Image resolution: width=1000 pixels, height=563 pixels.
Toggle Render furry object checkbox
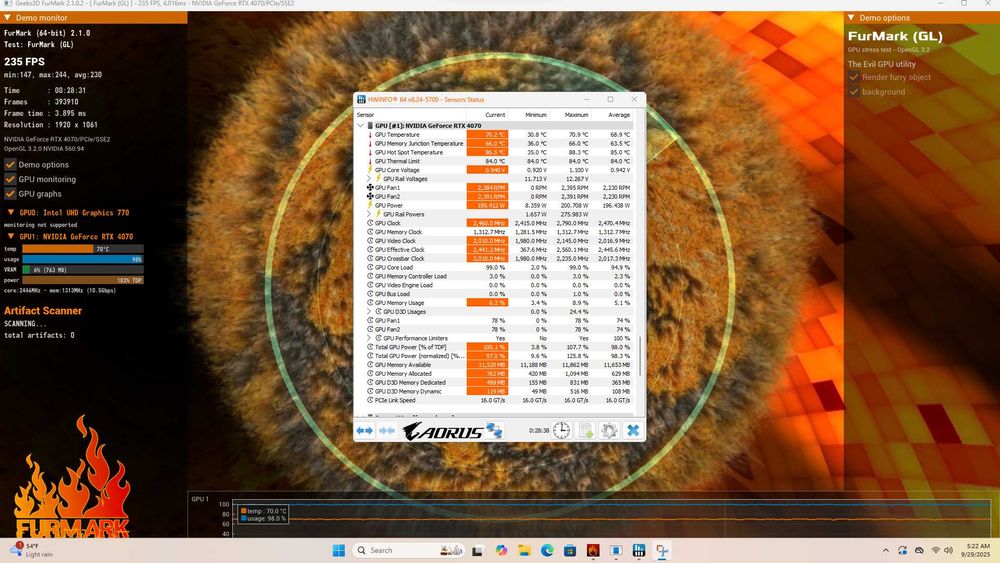[854, 77]
